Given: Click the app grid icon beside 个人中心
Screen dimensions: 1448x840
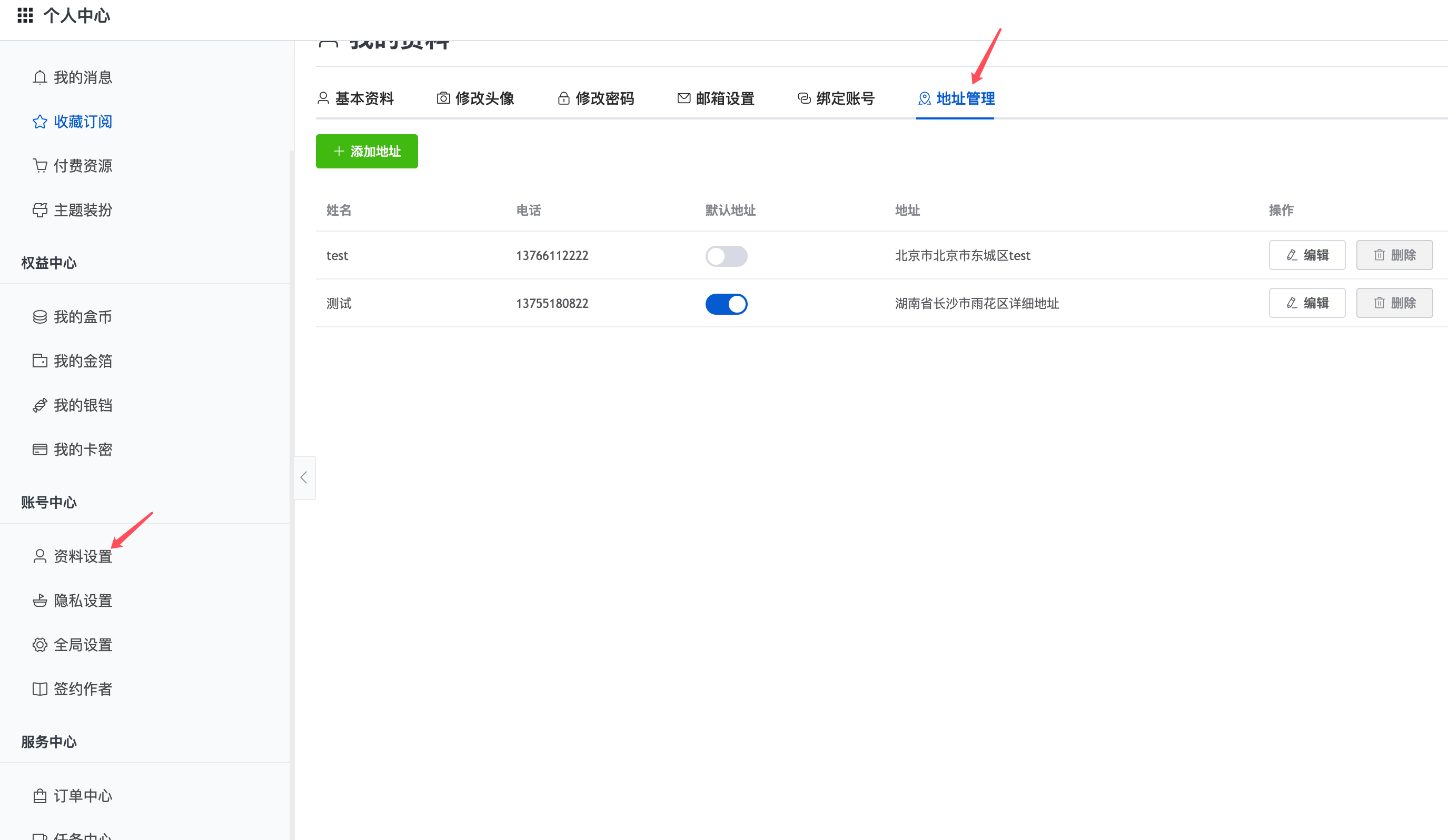Looking at the screenshot, I should pyautogui.click(x=25, y=15).
